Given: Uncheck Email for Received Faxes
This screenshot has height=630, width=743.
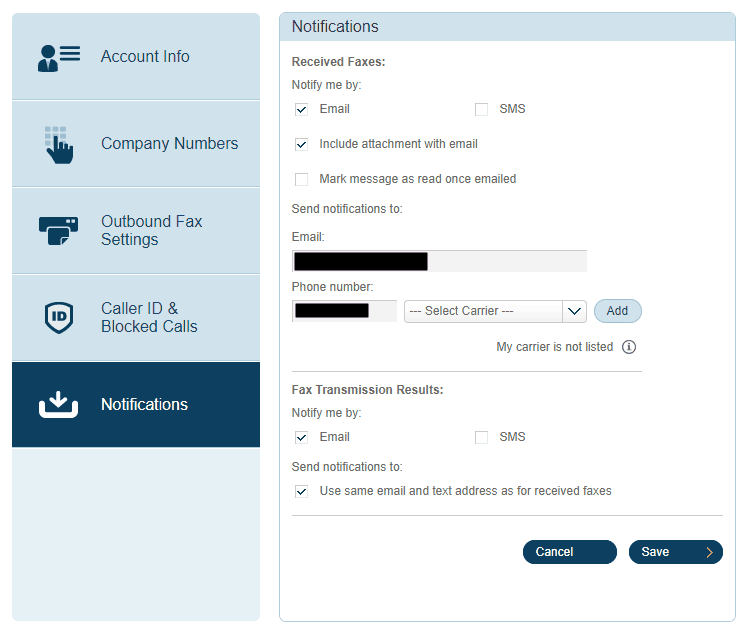Looking at the screenshot, I should click(x=301, y=109).
